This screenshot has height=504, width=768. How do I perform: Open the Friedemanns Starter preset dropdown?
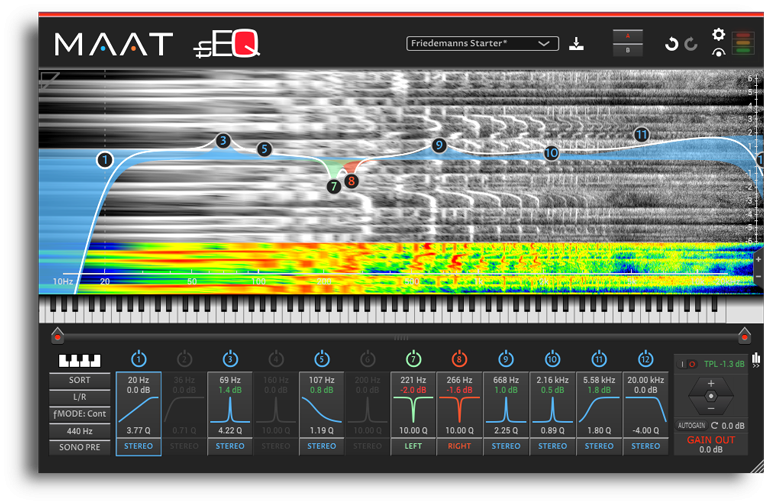(482, 43)
